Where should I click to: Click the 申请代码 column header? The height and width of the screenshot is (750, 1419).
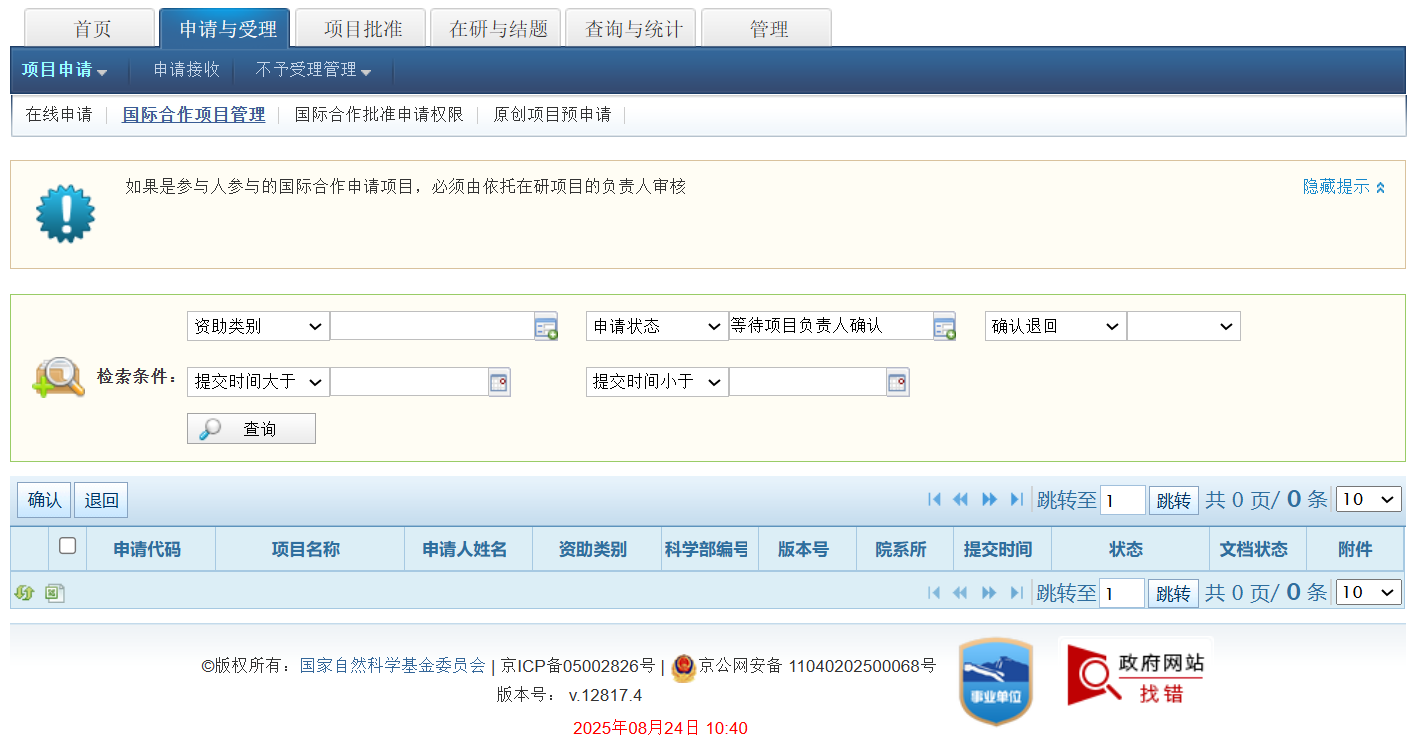click(x=151, y=549)
